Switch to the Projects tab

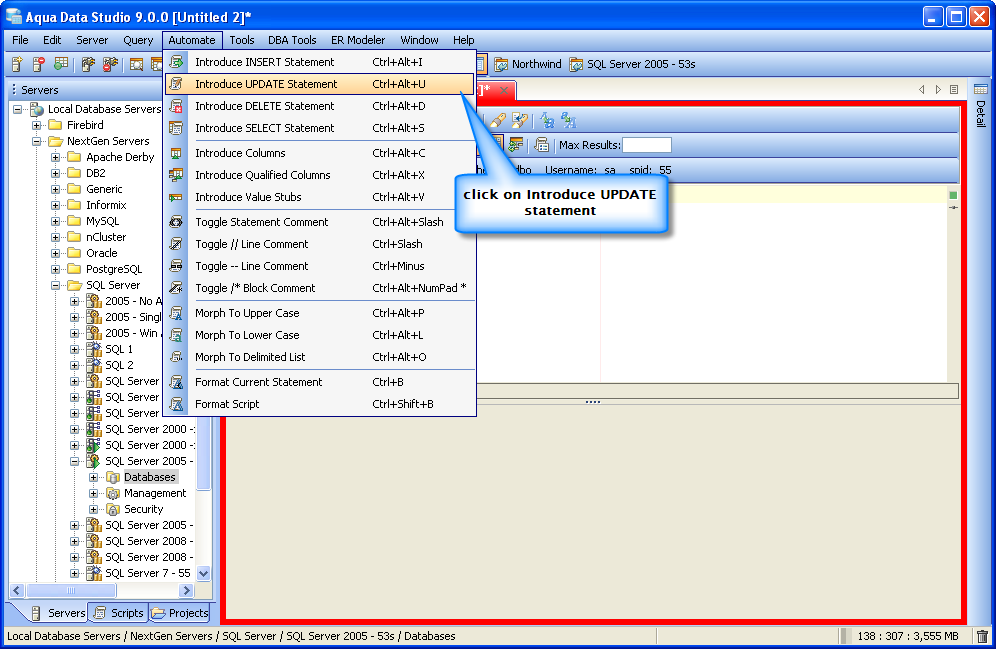pos(180,613)
